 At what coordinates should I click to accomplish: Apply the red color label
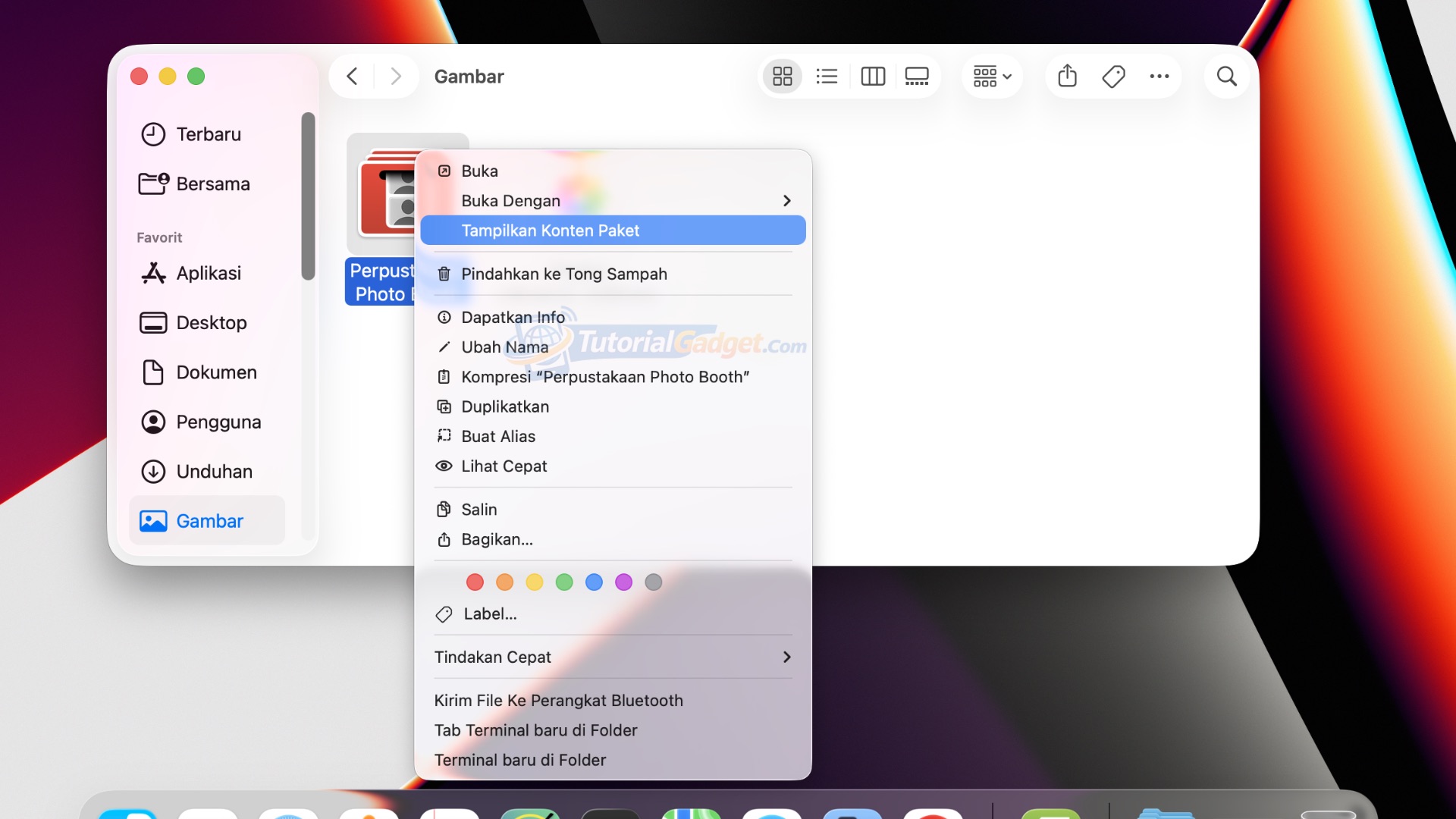475,582
